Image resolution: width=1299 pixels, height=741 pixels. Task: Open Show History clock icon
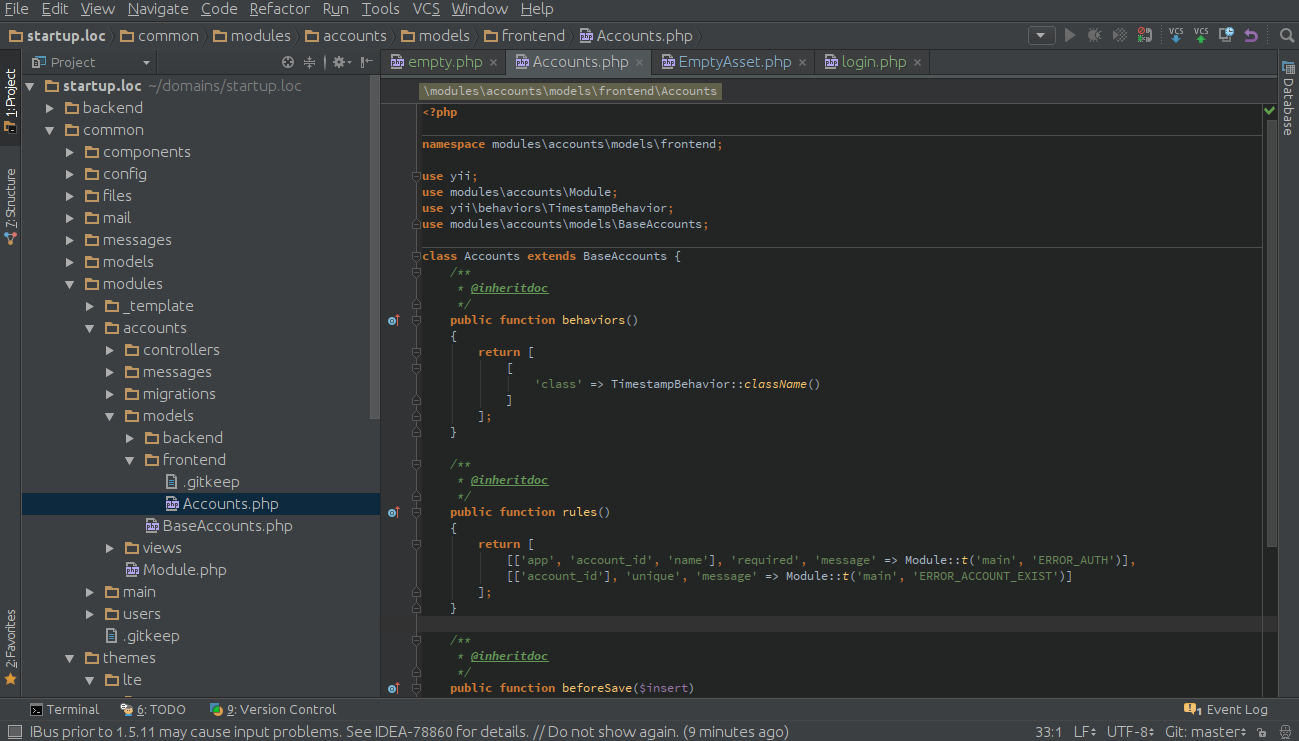[1226, 35]
